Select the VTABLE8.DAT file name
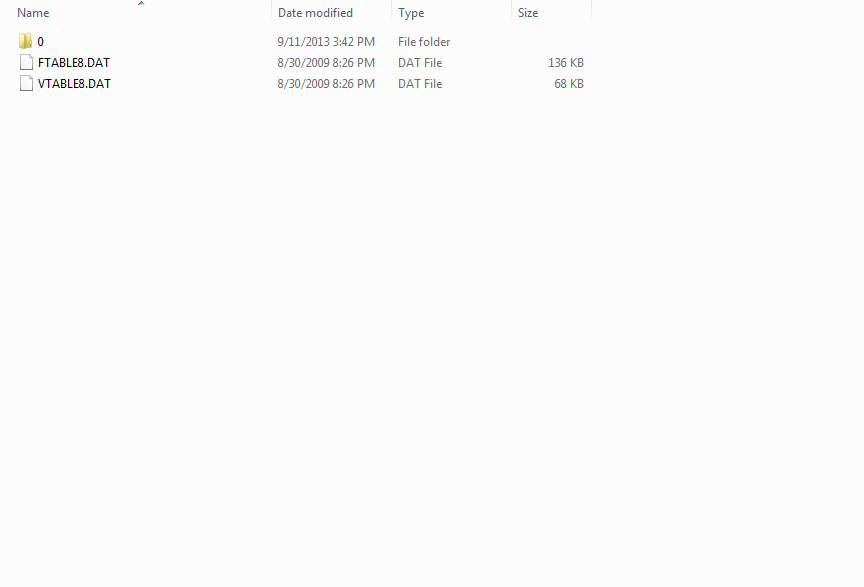864x587 pixels. click(x=74, y=84)
